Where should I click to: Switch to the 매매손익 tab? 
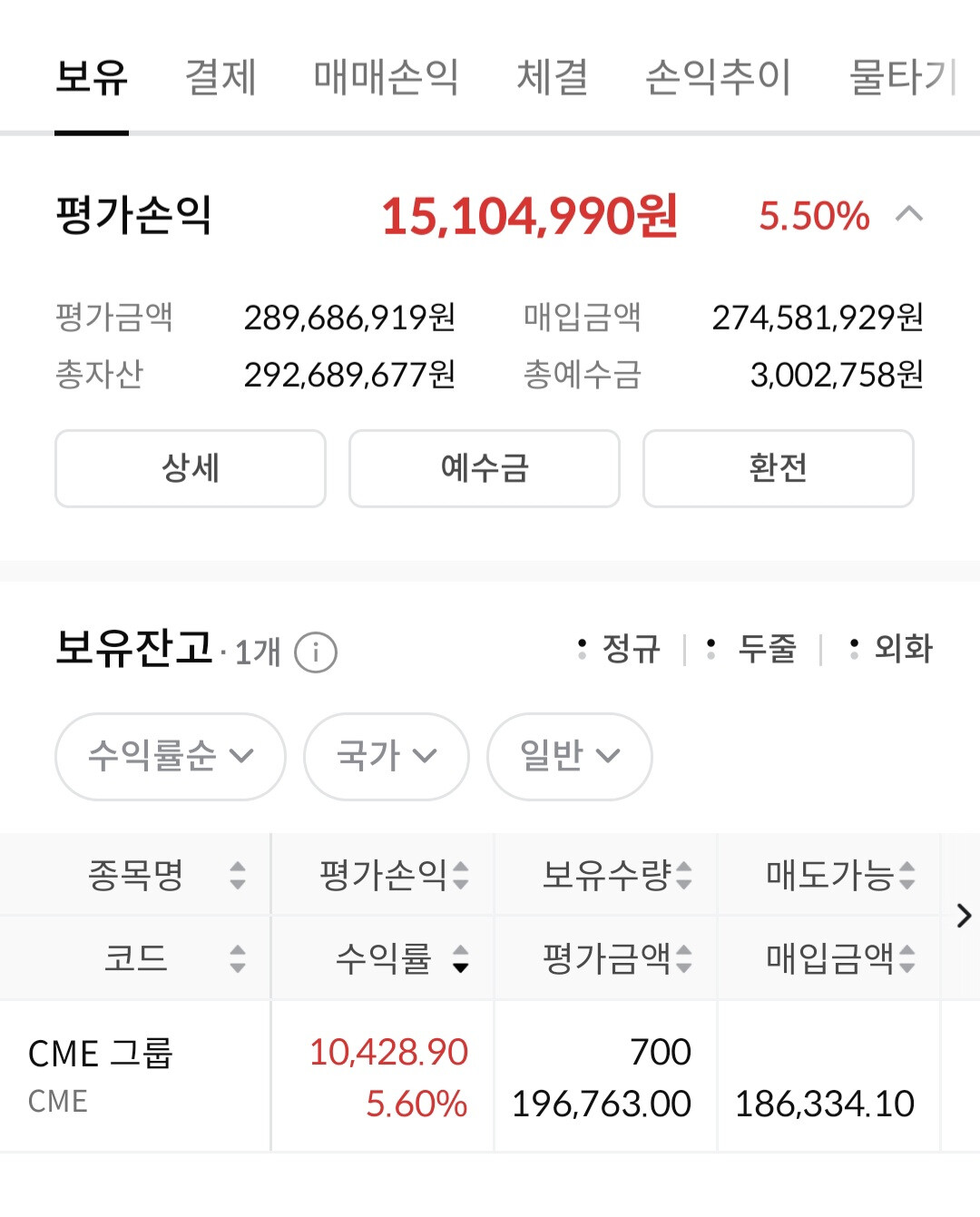tap(387, 76)
